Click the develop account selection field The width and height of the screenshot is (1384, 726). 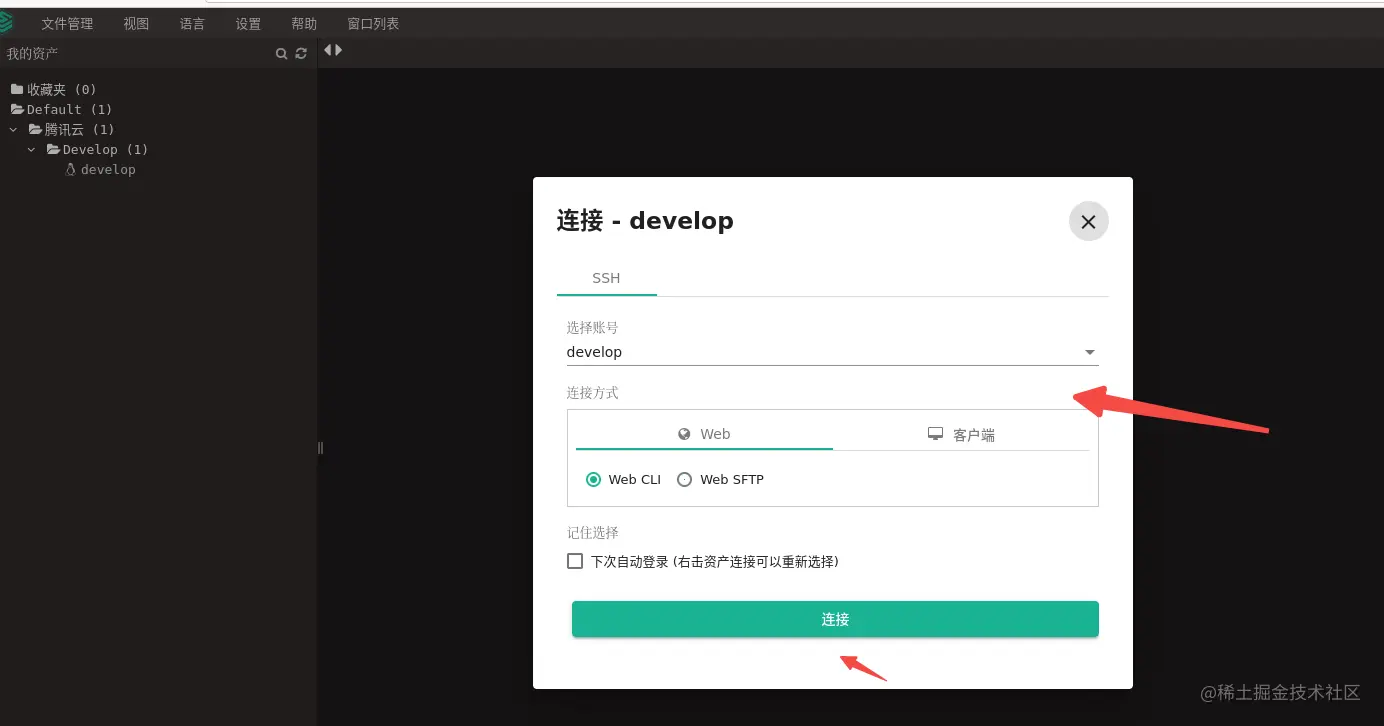832,352
